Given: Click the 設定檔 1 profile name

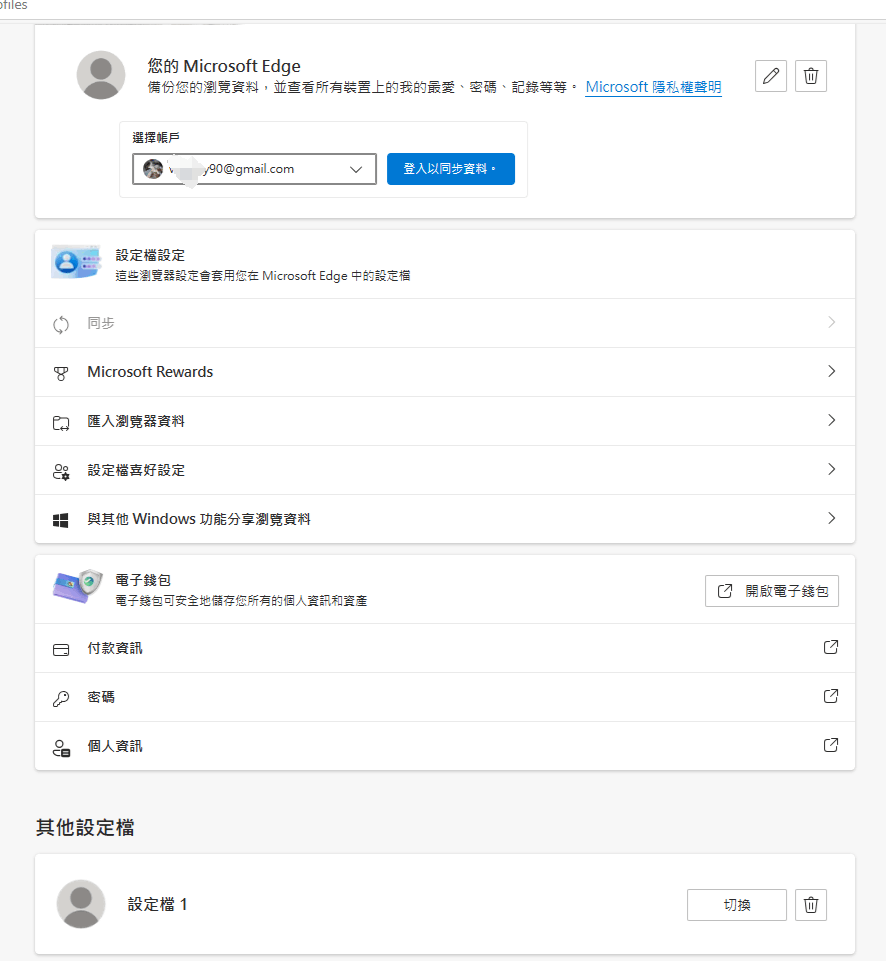Looking at the screenshot, I should point(157,904).
